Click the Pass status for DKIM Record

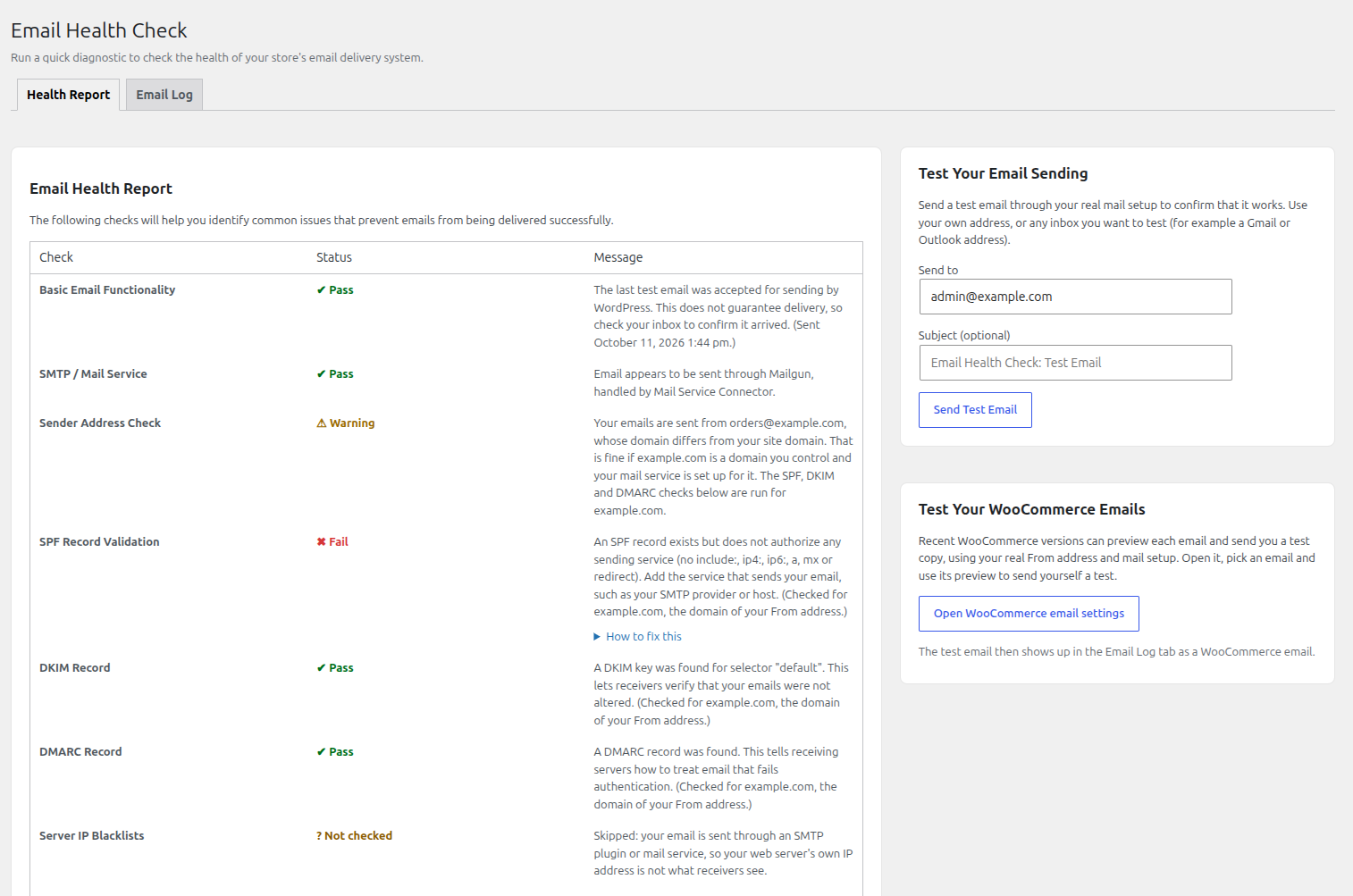[335, 668]
